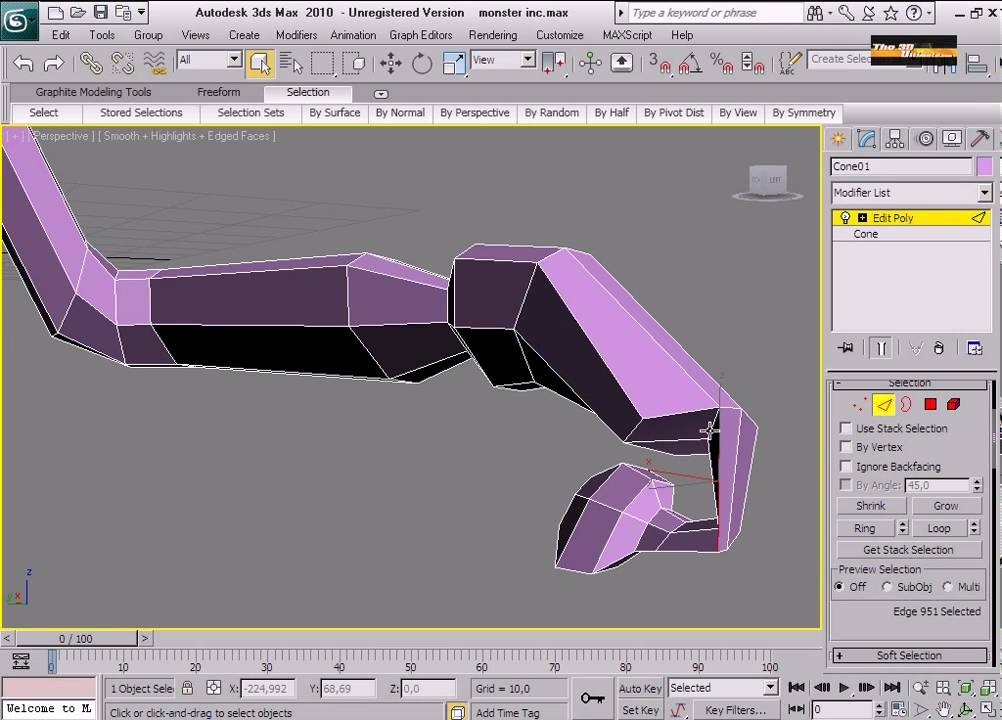Image resolution: width=1002 pixels, height=720 pixels.
Task: Switch to Vertex sub-object level
Action: [x=858, y=405]
